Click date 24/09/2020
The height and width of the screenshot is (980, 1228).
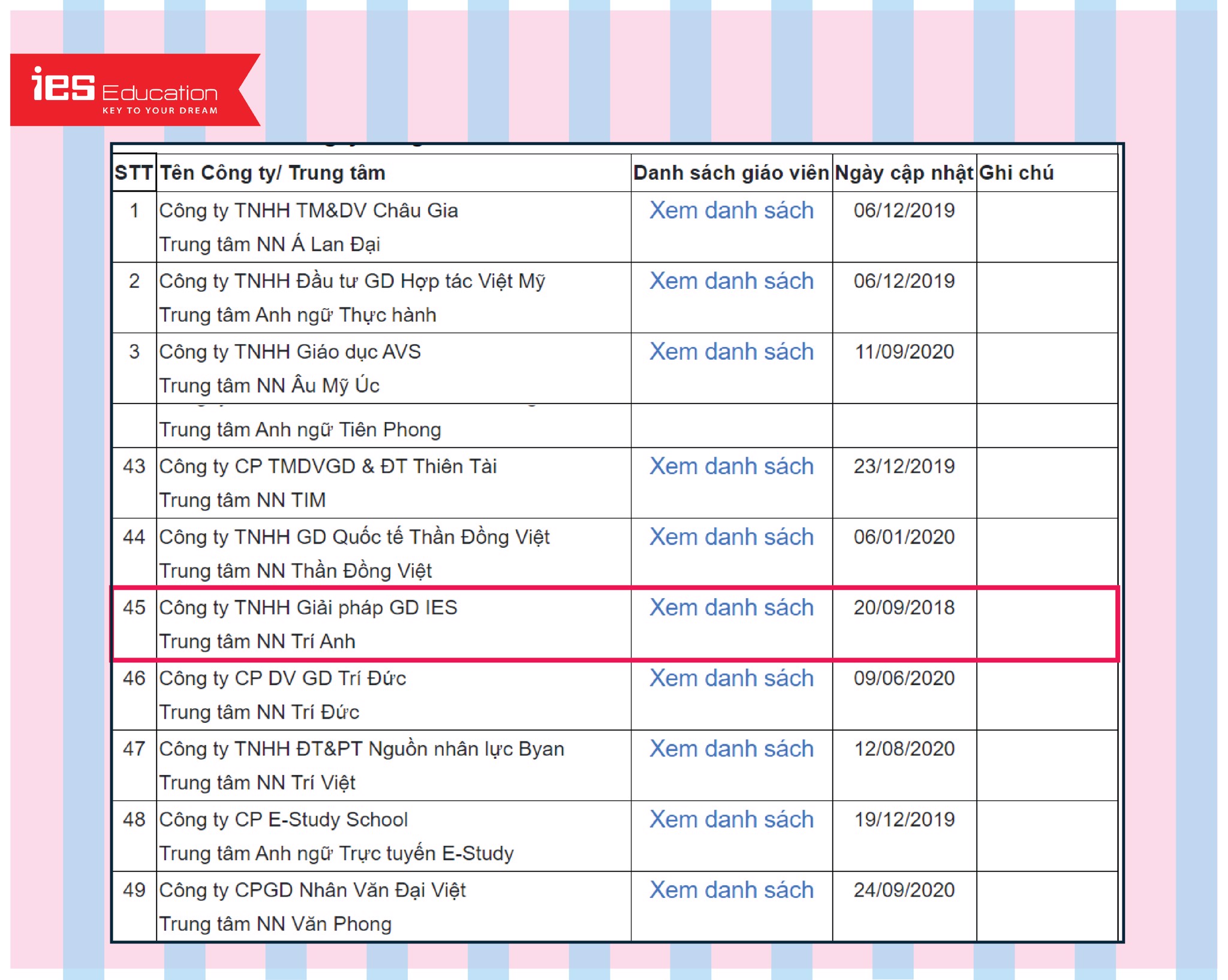click(x=904, y=891)
